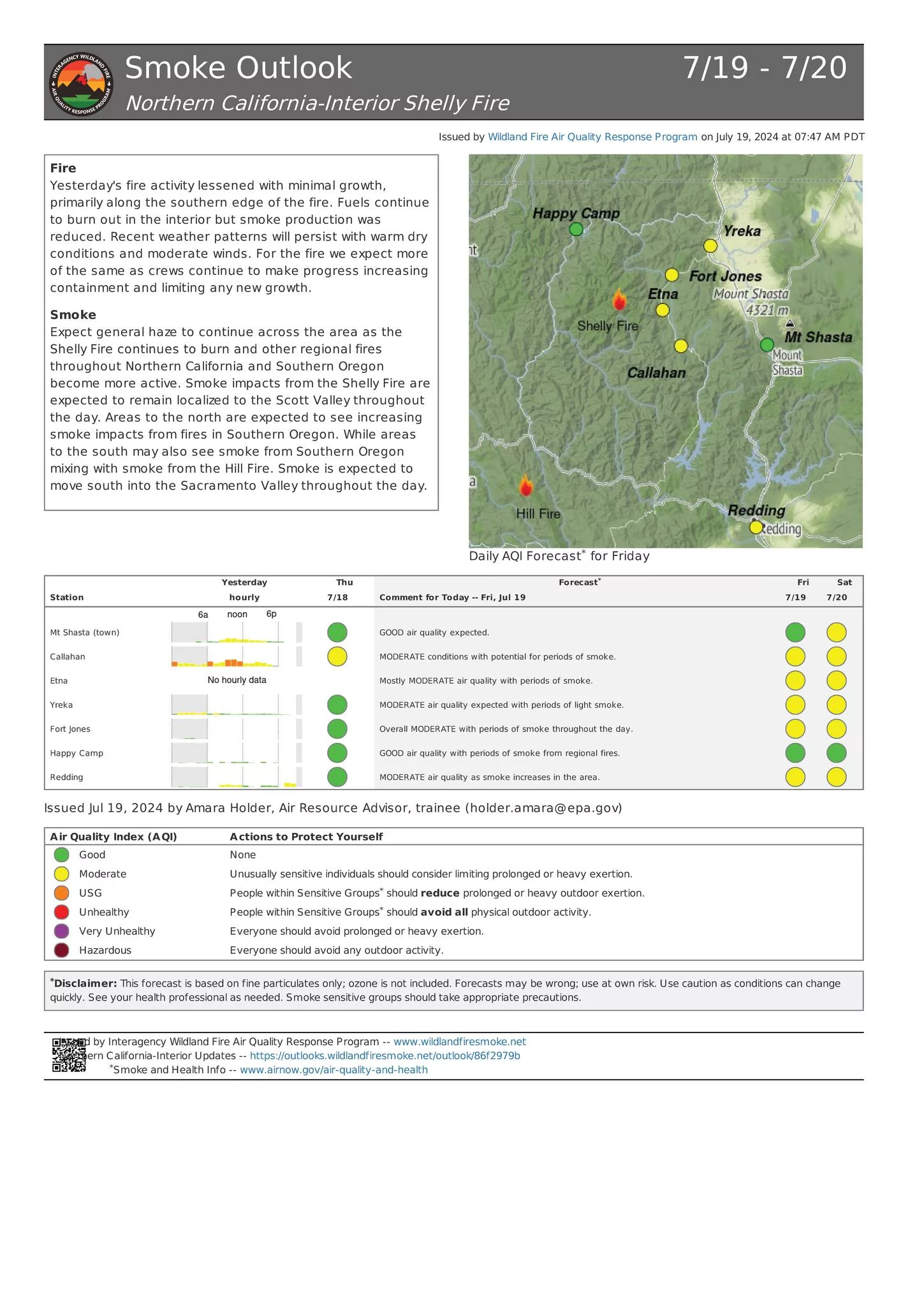The width and height of the screenshot is (924, 1306).
Task: Click Yreka Thursday green AQI dot
Action: 337,705
